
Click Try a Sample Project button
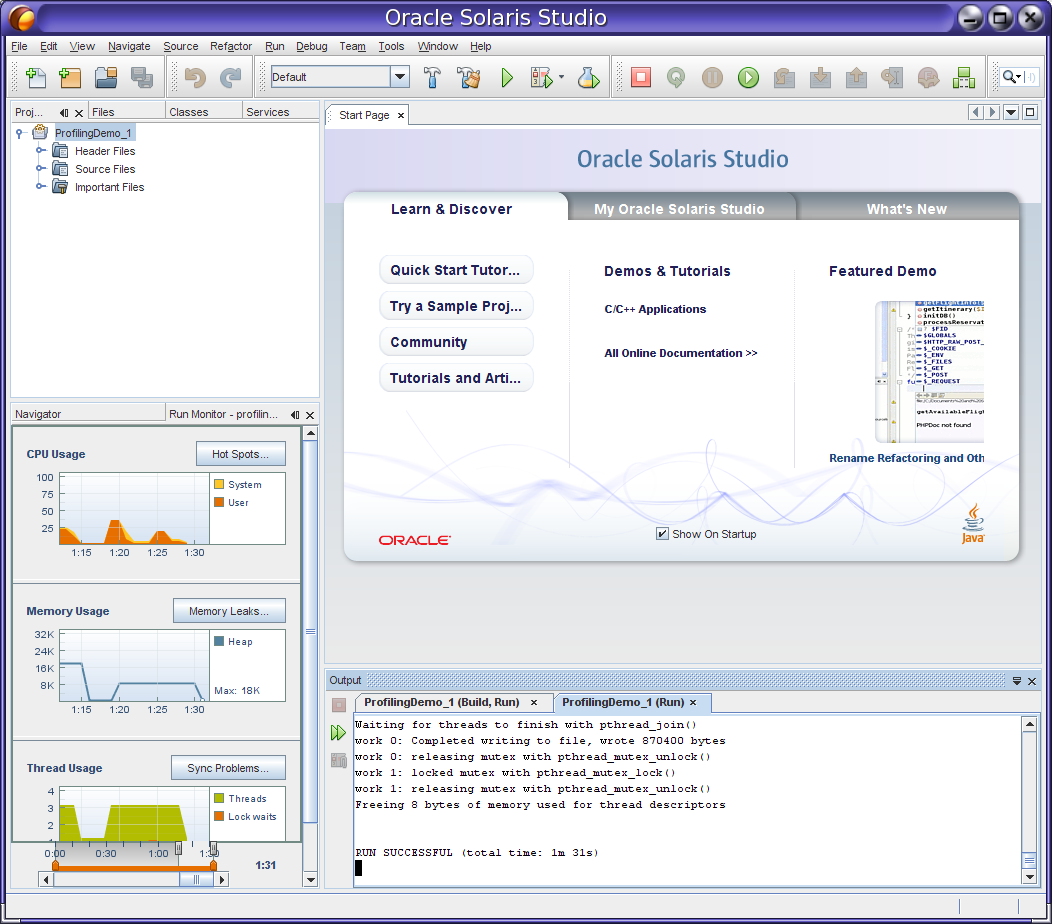456,306
